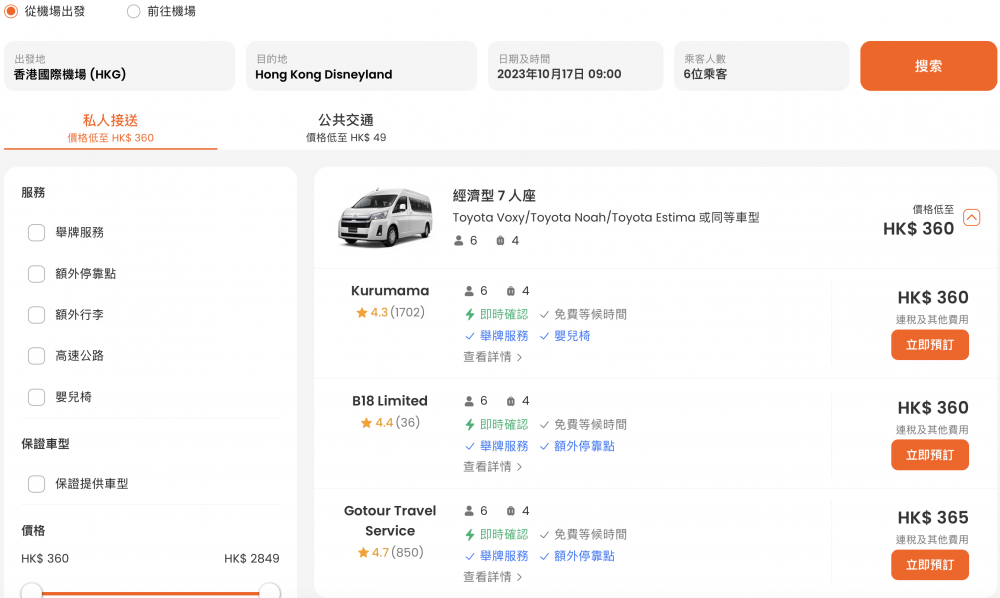Check the 保證提供車型 checkbox

pos(37,484)
